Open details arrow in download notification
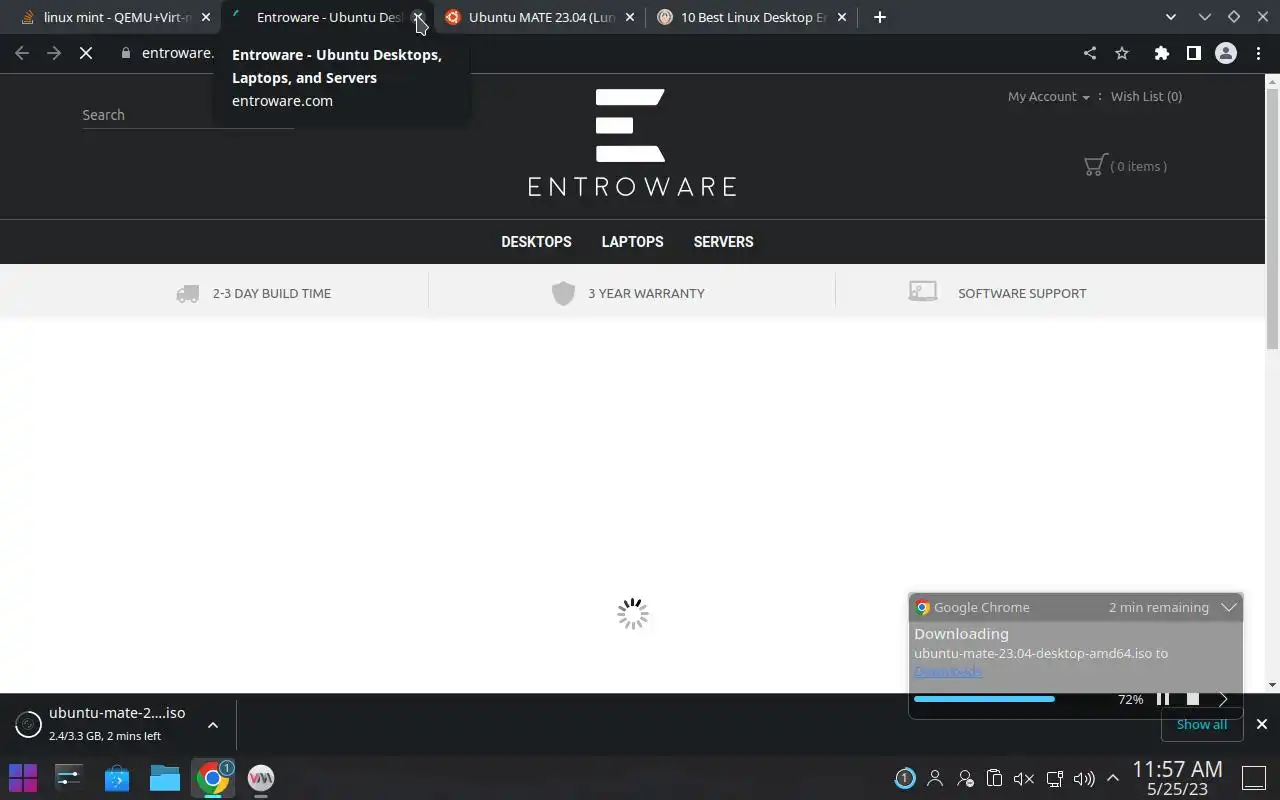Screen dimensions: 1280x800 coord(1223,699)
